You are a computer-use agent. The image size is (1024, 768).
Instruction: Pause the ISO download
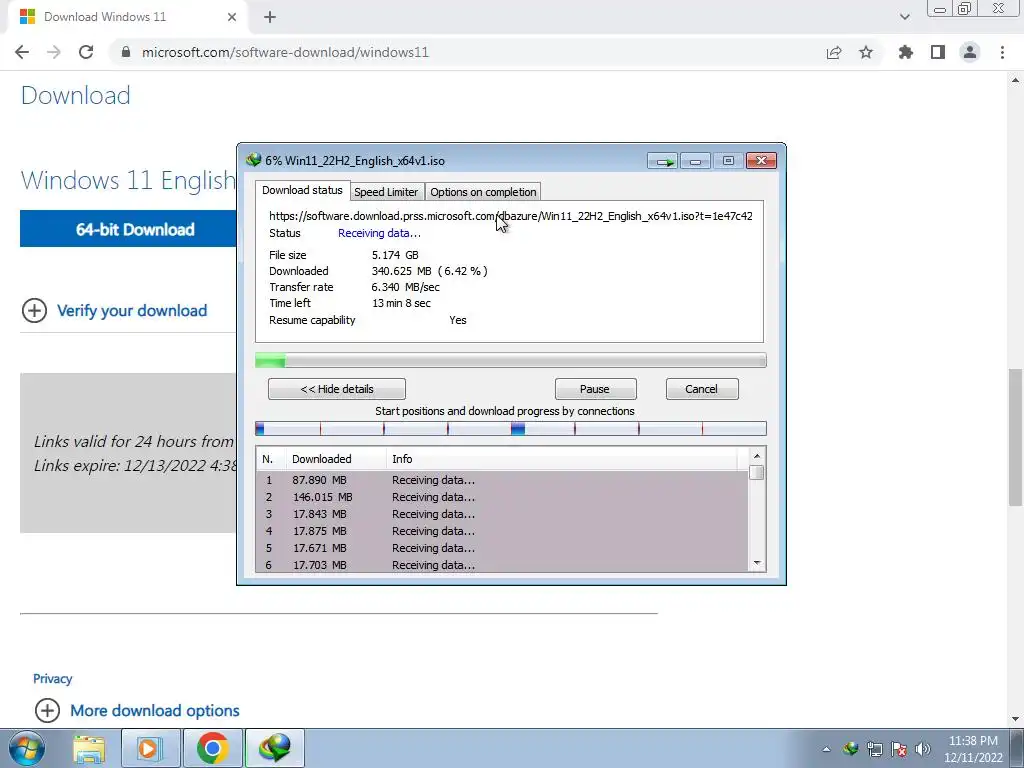point(595,389)
